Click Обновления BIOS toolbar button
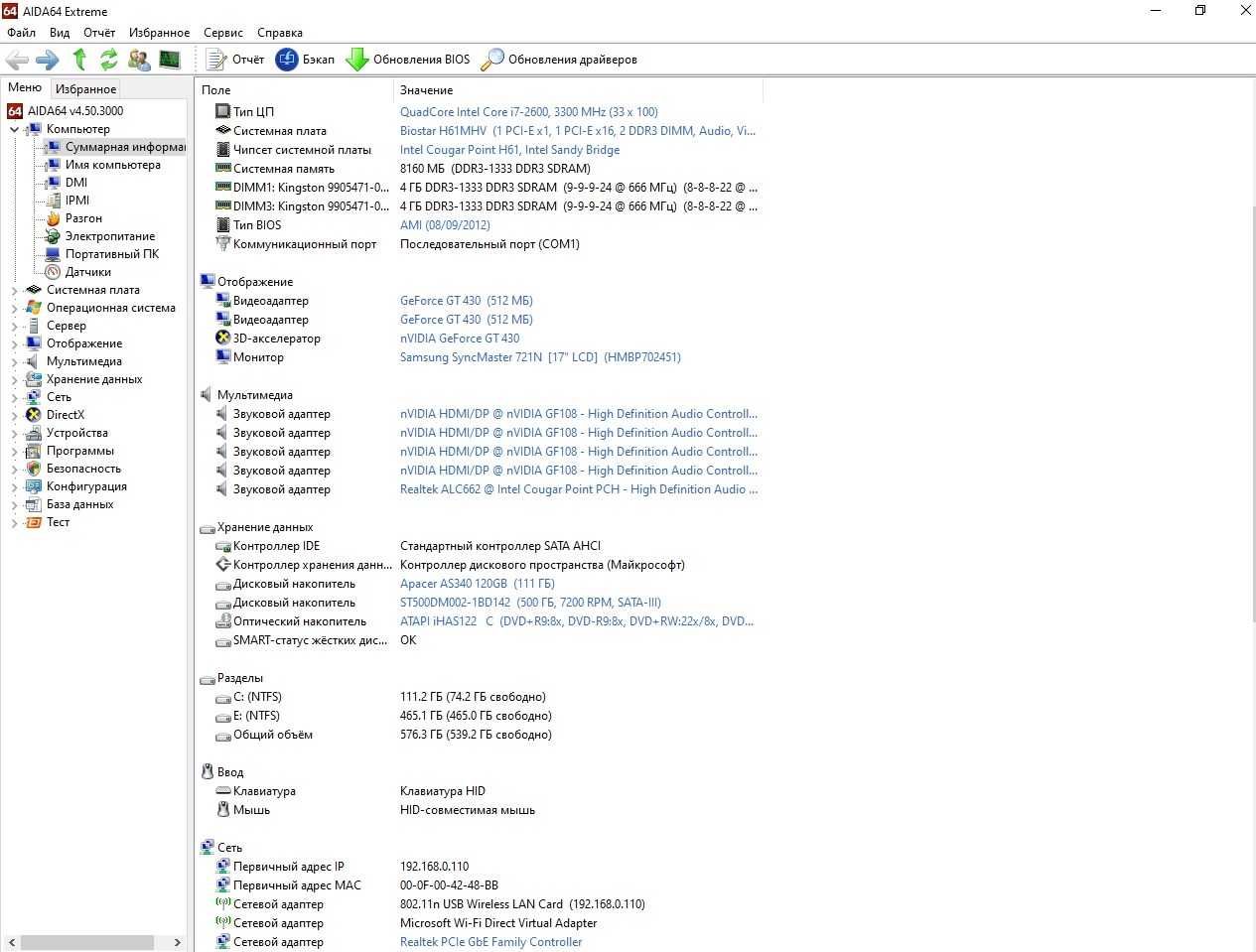The width and height of the screenshot is (1256, 952). point(408,60)
